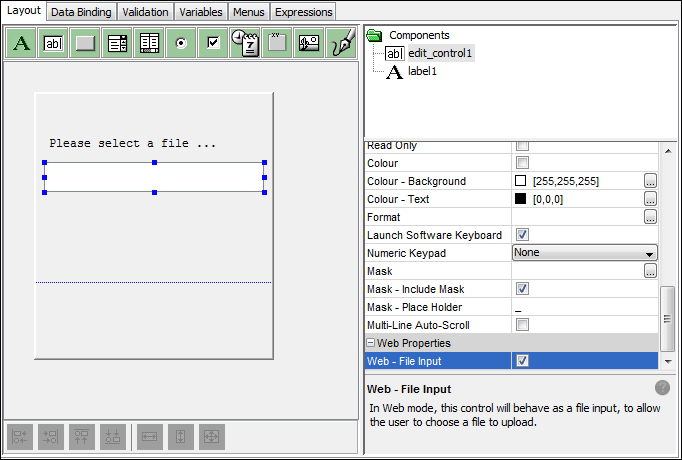Pick the date/time calendar control tool
Screen dimensions: 682x460
click(x=245, y=43)
